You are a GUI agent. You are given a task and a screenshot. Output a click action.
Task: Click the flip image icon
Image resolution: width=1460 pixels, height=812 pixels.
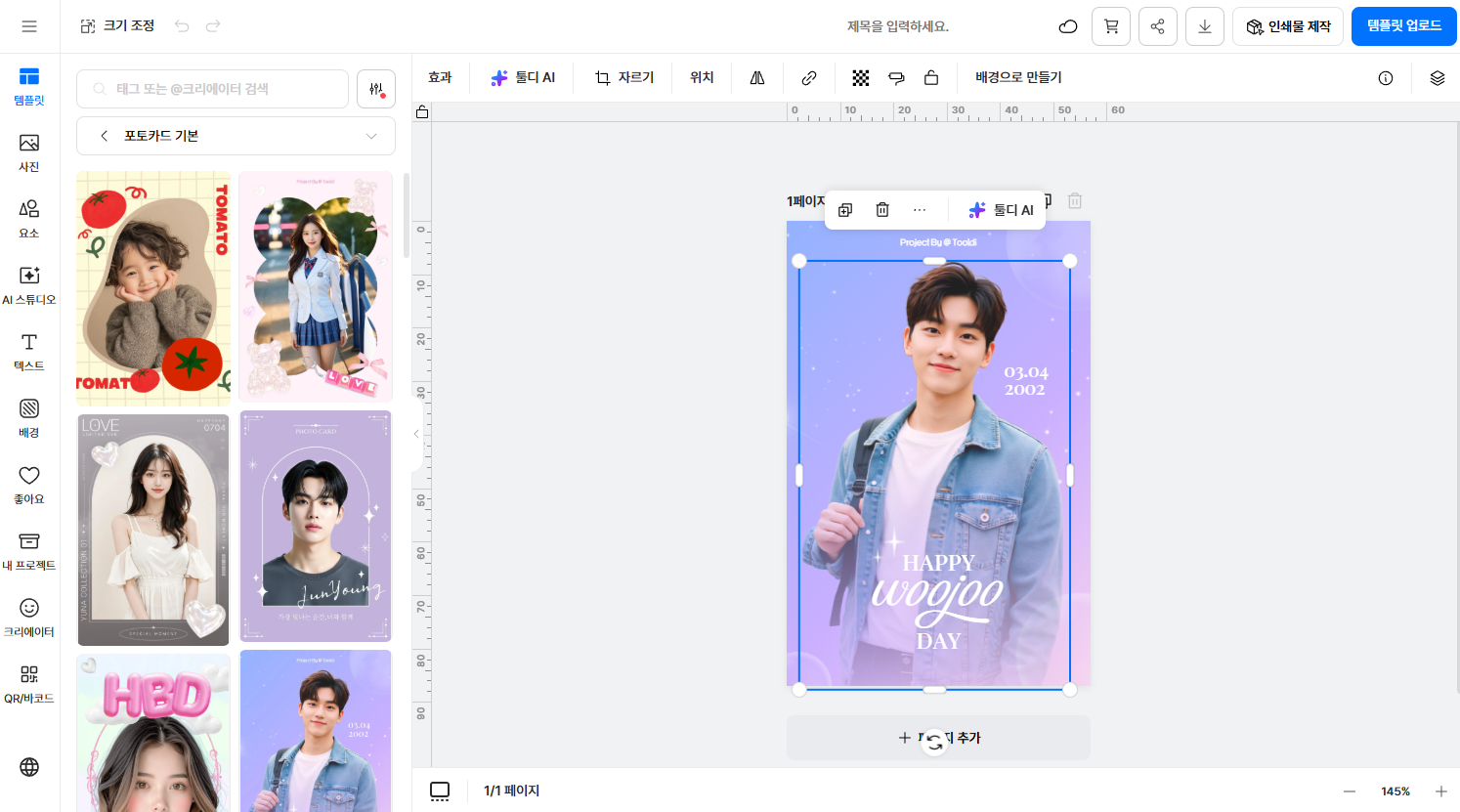tap(757, 78)
